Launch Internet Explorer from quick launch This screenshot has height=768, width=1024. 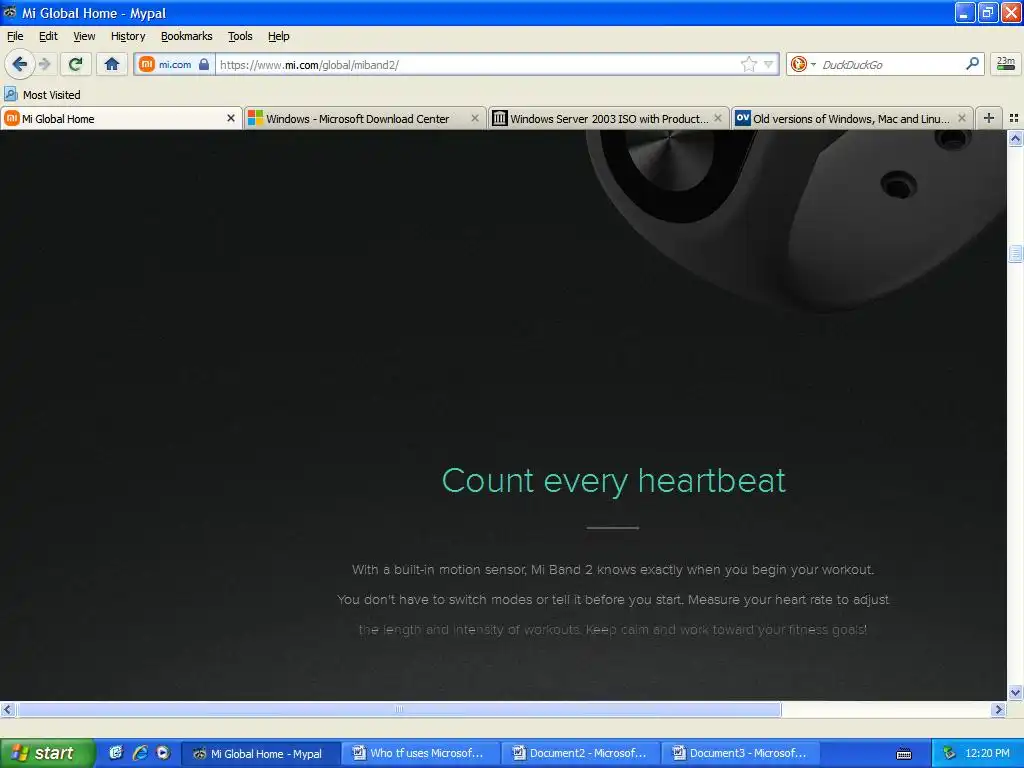click(140, 753)
